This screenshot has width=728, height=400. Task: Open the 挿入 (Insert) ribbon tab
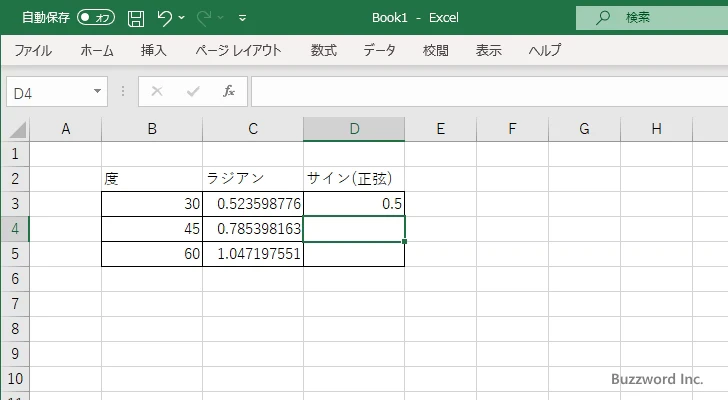pyautogui.click(x=153, y=50)
